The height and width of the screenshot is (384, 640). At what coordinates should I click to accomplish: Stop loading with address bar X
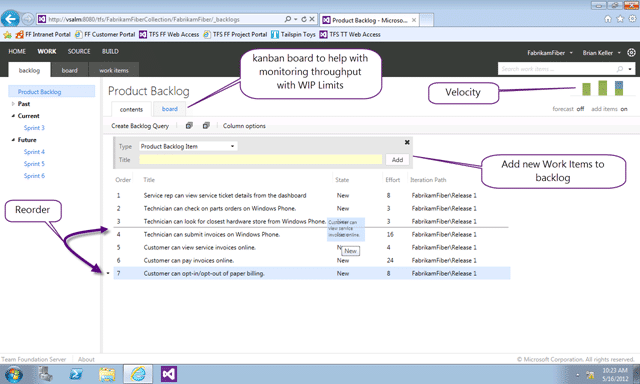(312, 19)
